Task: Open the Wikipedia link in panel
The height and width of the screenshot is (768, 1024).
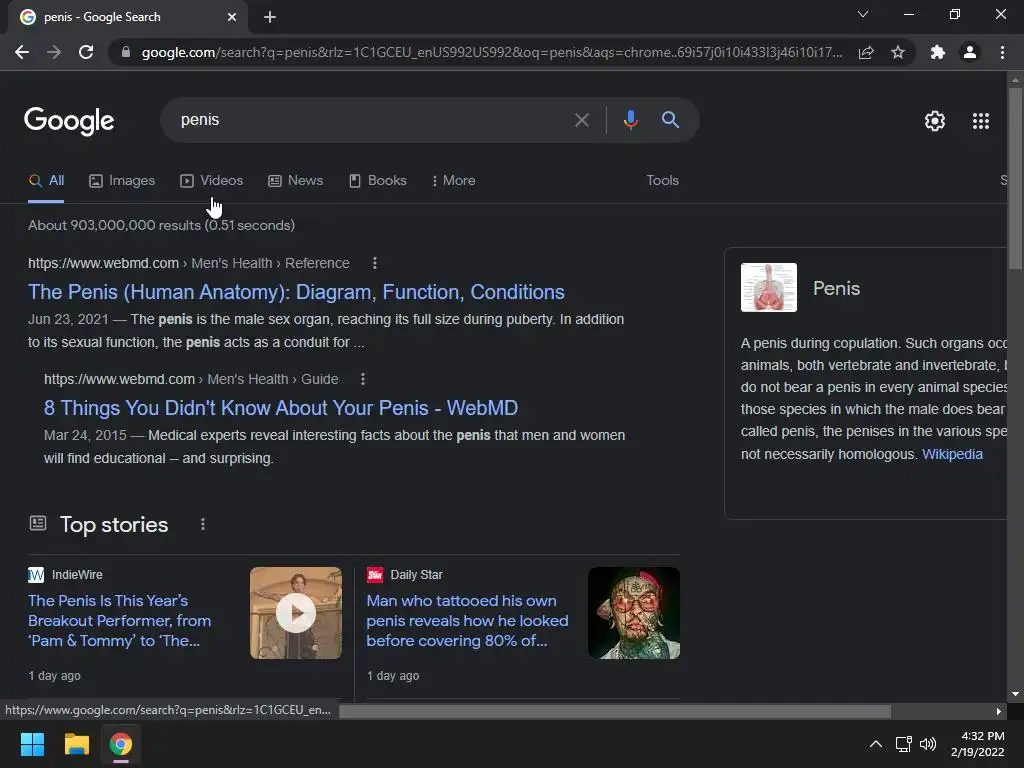Action: tap(952, 454)
